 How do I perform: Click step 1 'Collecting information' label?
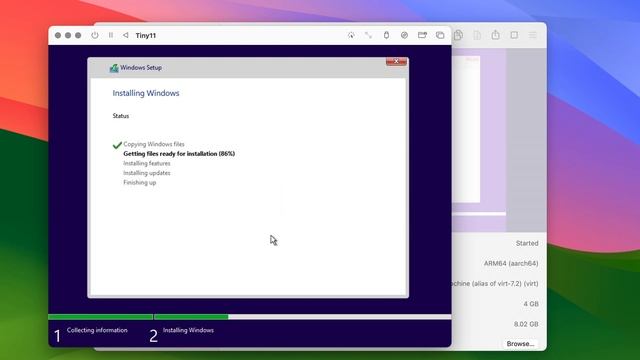coord(97,330)
